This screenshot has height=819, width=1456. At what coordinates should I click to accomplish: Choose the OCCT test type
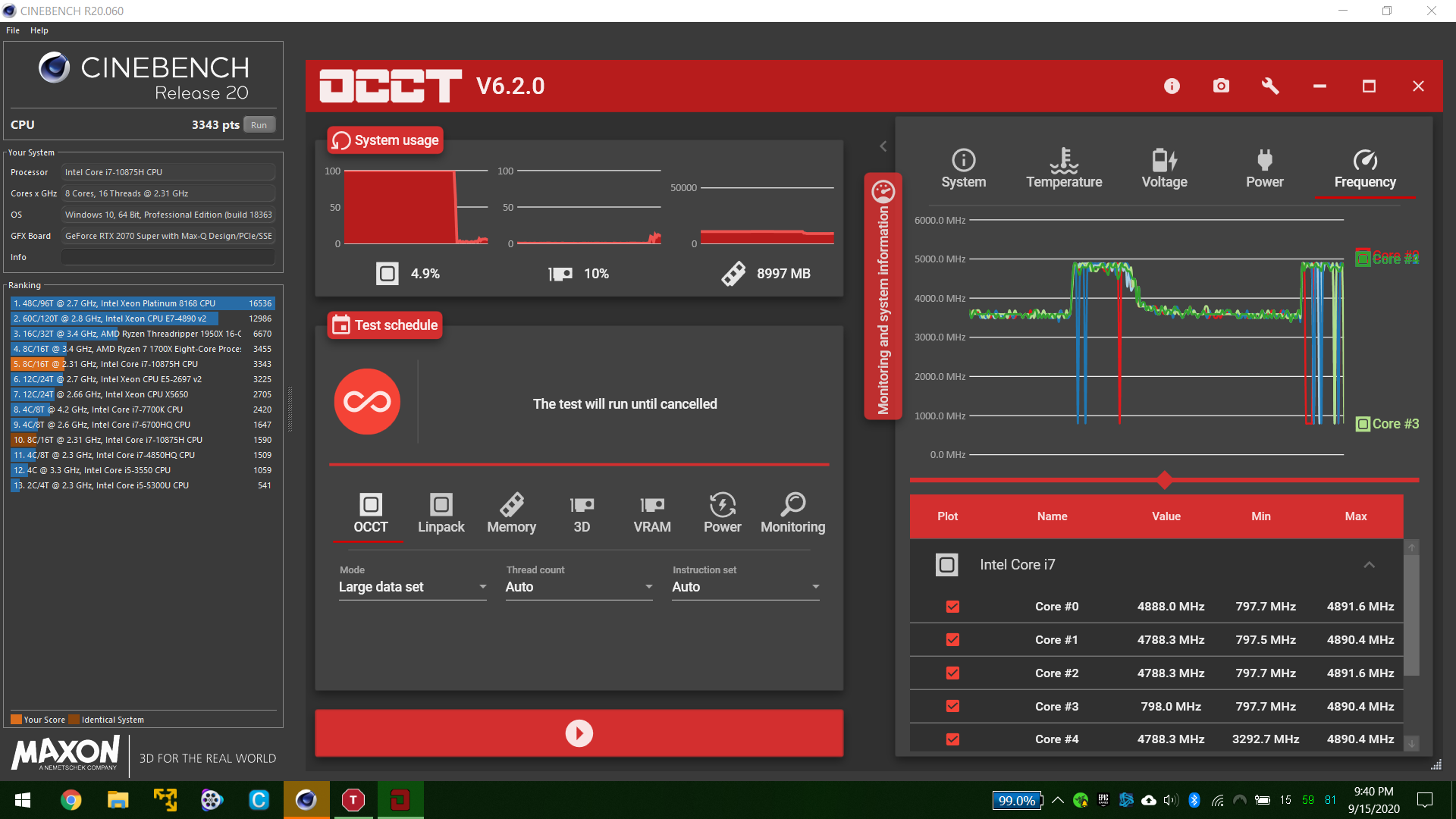(x=371, y=513)
